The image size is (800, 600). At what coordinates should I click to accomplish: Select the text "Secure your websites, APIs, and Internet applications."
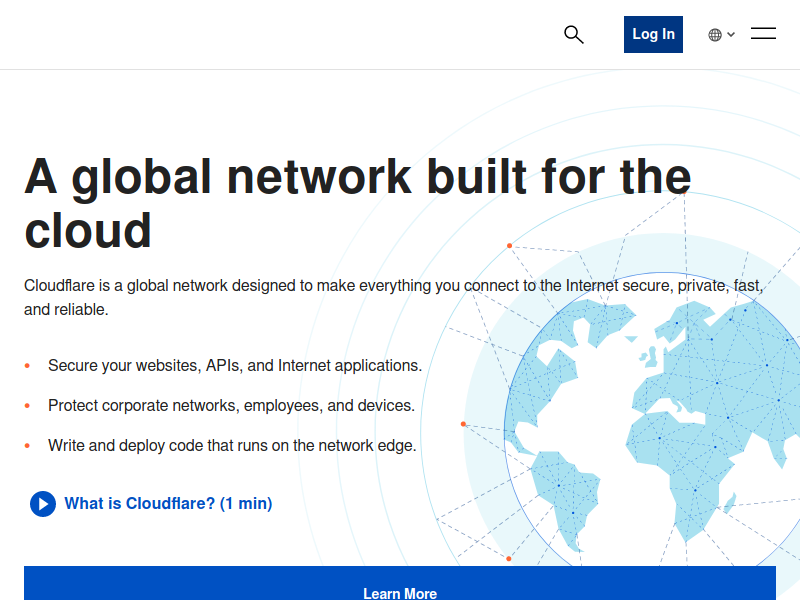click(x=235, y=365)
